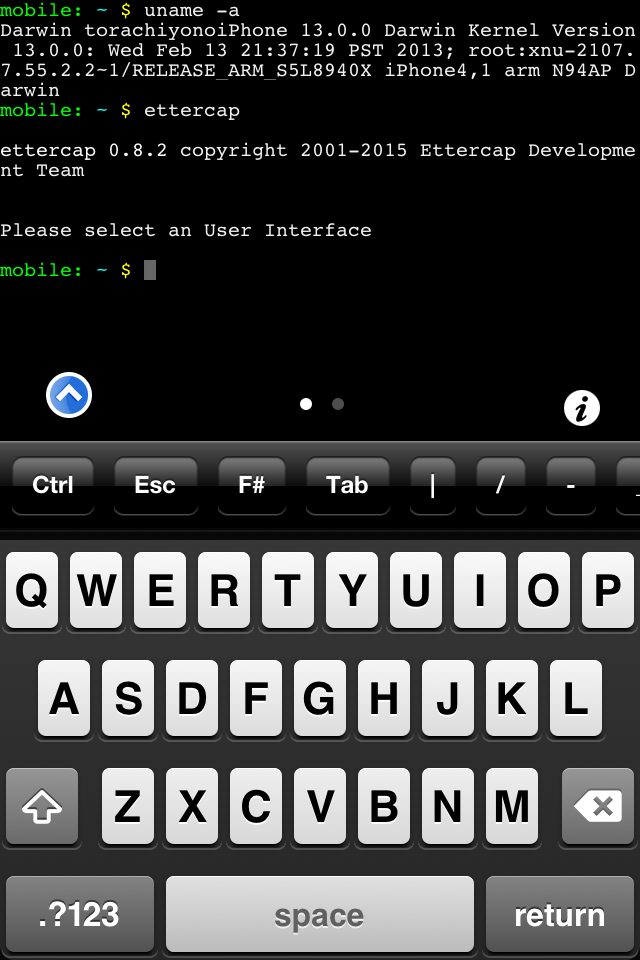Tap the Ctrl modifier key
The height and width of the screenshot is (960, 640).
tap(53, 486)
